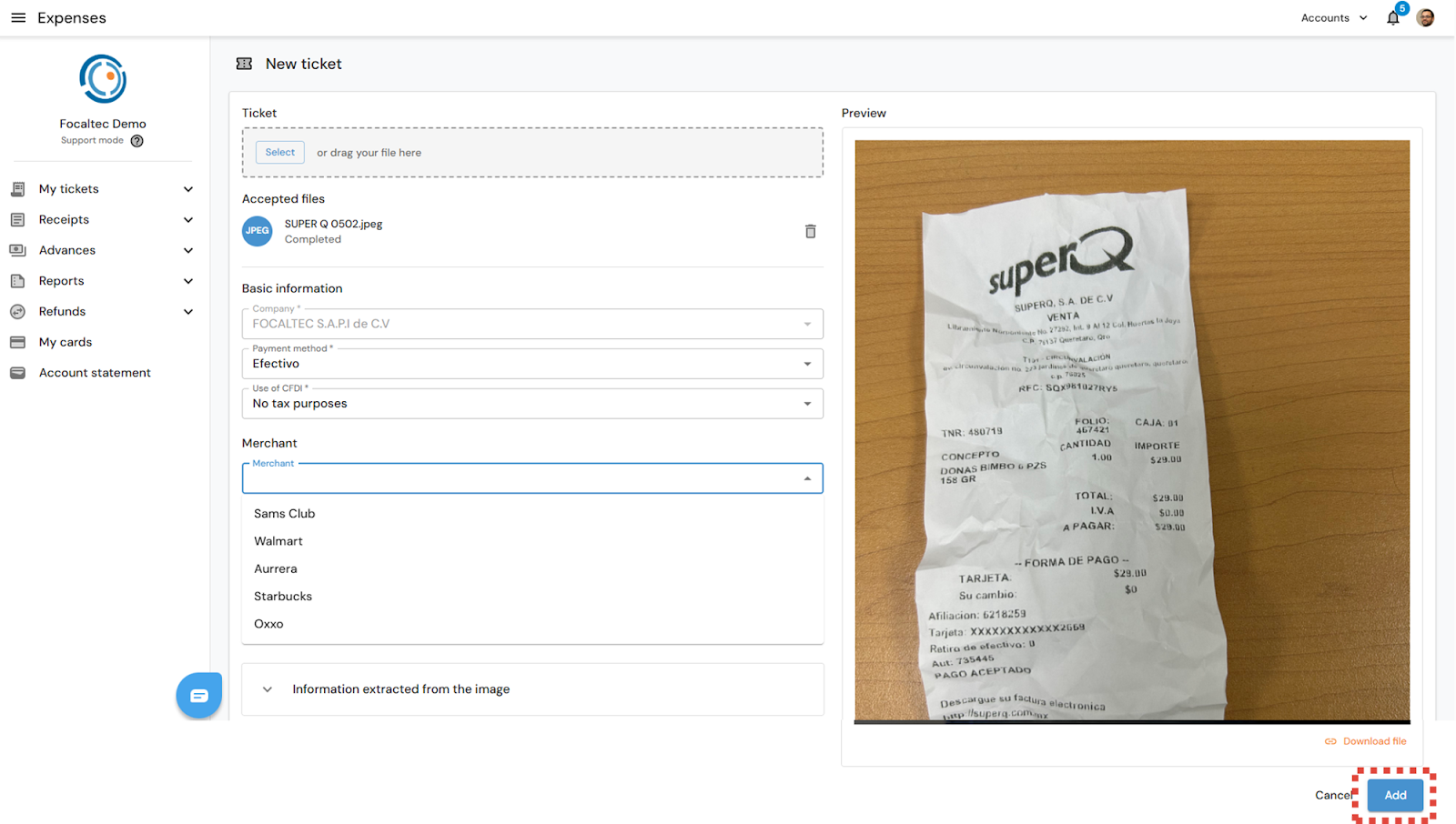Open the user profile avatar
The width and height of the screenshot is (1456, 824).
click(1426, 18)
